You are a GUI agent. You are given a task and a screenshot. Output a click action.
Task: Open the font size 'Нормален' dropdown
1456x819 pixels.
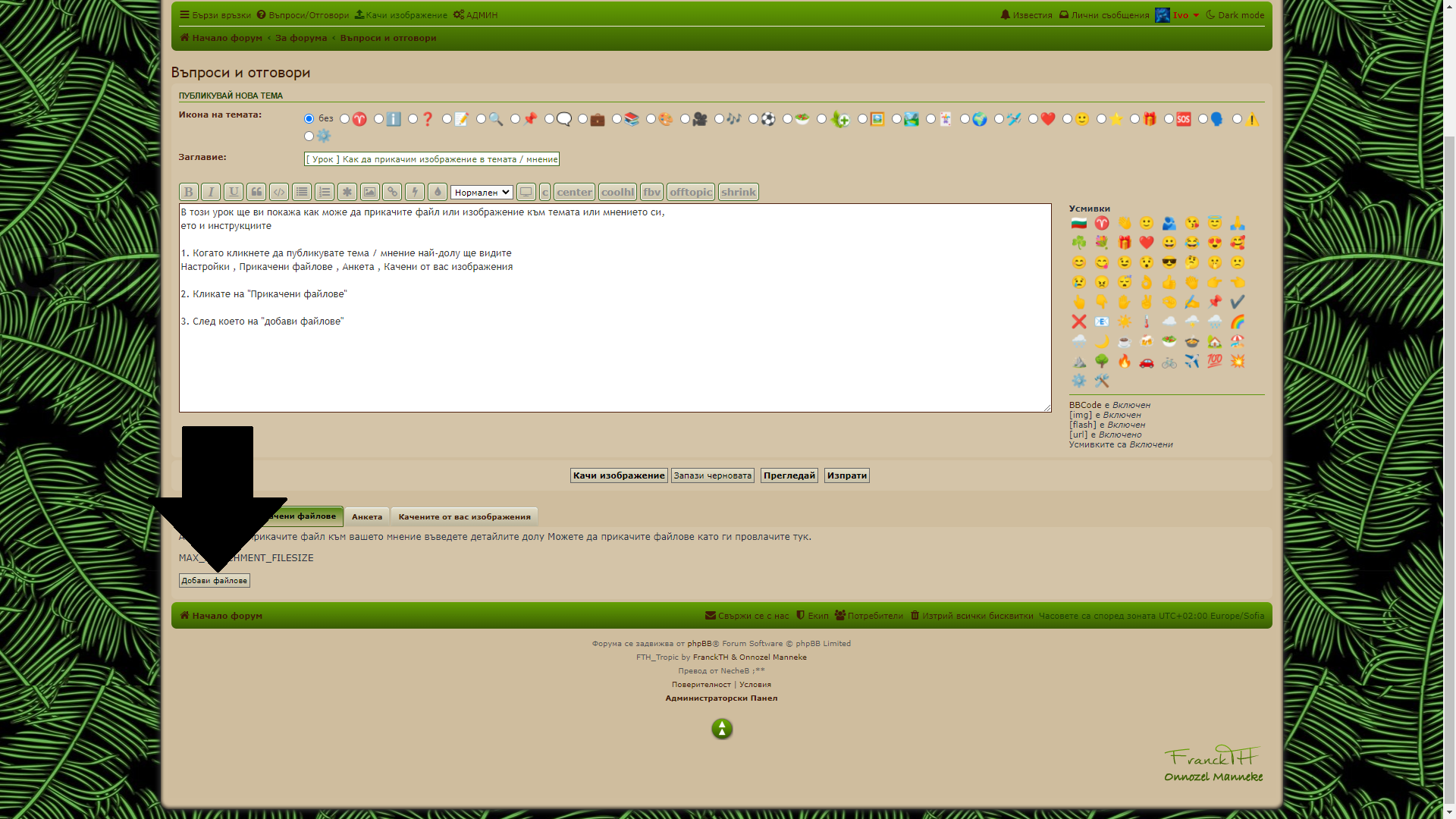coord(482,193)
